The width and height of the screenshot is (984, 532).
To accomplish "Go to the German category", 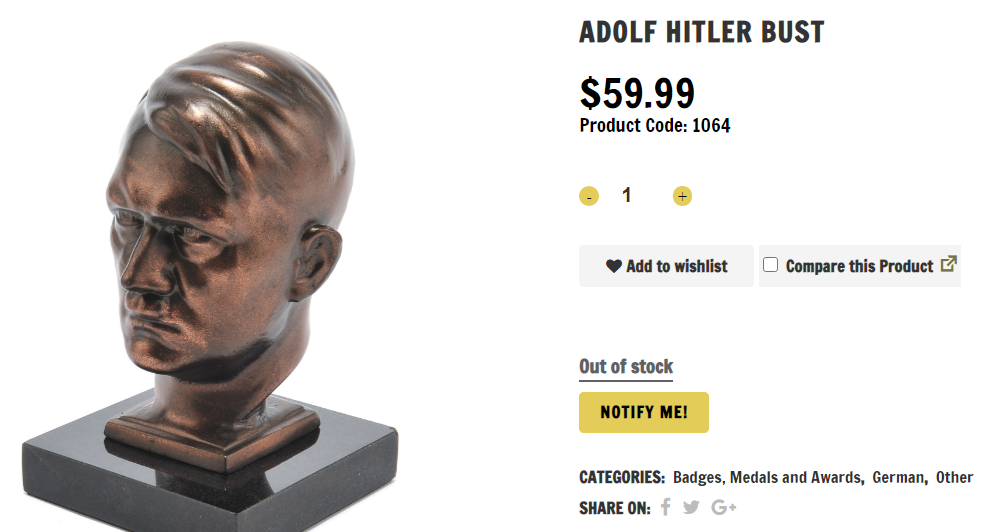I will (898, 477).
